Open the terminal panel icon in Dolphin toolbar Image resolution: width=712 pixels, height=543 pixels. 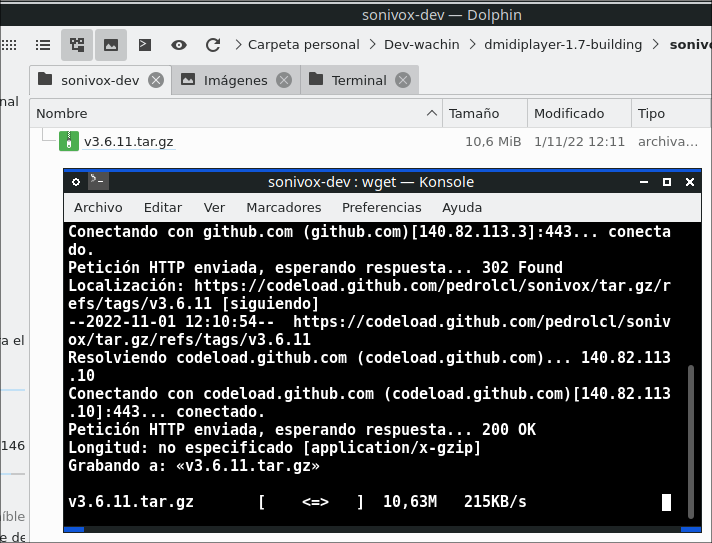pos(145,45)
